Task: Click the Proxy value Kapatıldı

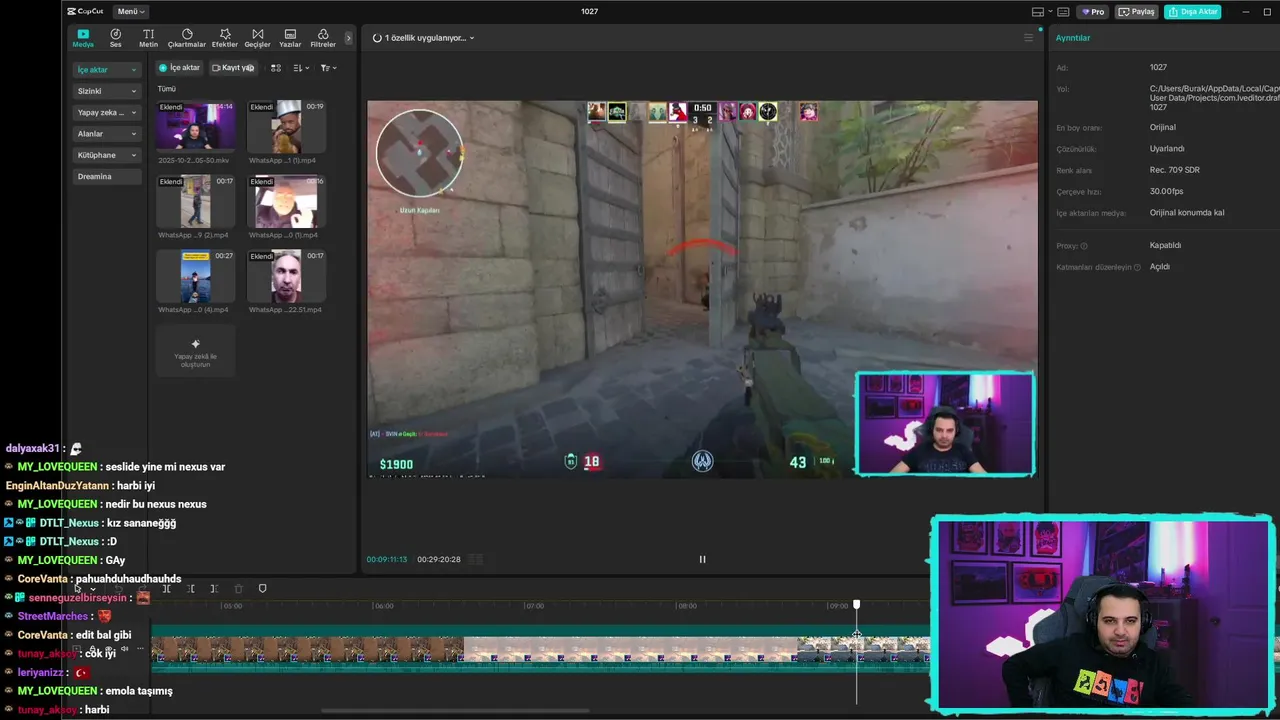Action: (1165, 245)
